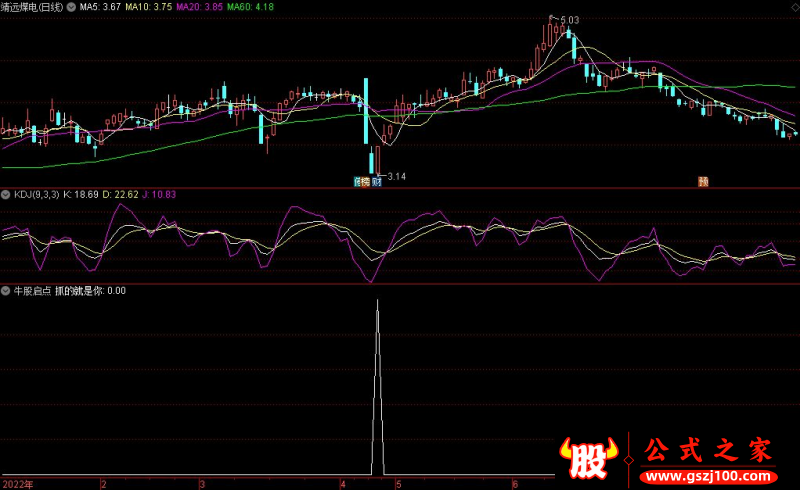Click the MA10: 3.75 label
Viewport: 800px width, 490px height.
[148, 7]
